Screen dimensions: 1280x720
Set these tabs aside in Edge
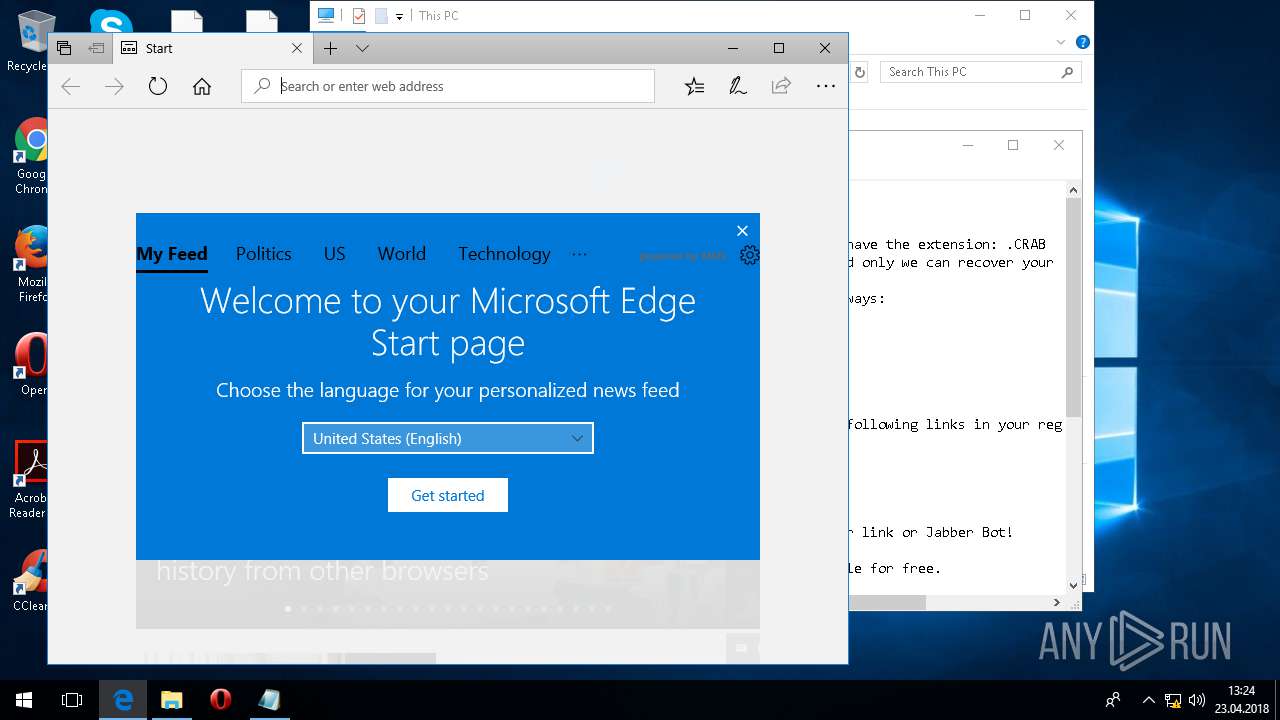coord(96,48)
